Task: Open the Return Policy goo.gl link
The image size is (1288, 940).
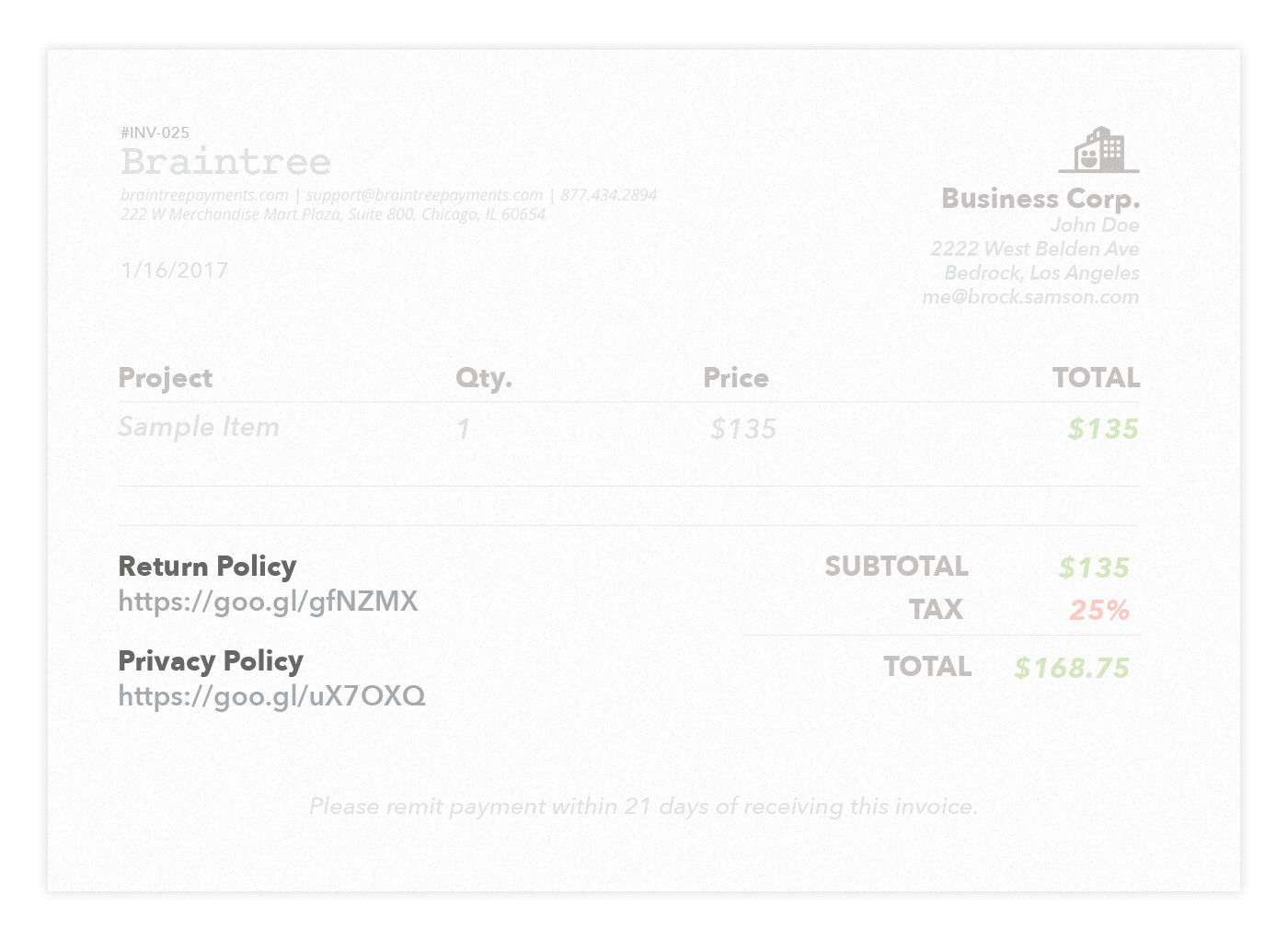Action: (268, 602)
